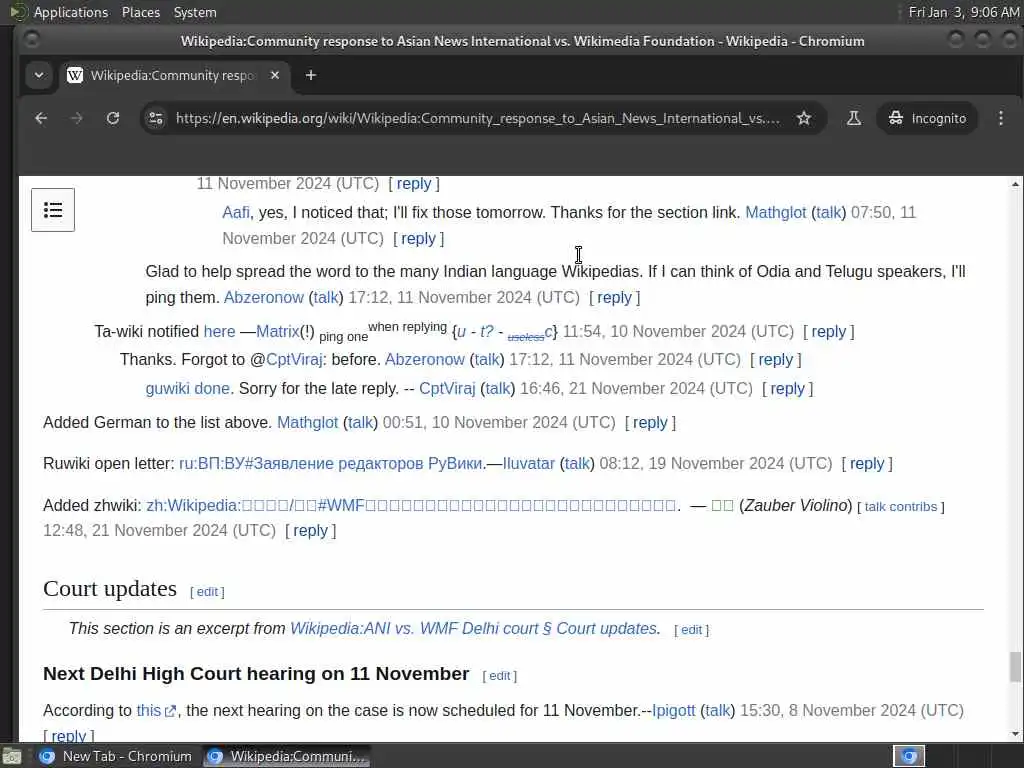Image resolution: width=1024 pixels, height=768 pixels.
Task: Open the Places menu
Action: click(140, 12)
